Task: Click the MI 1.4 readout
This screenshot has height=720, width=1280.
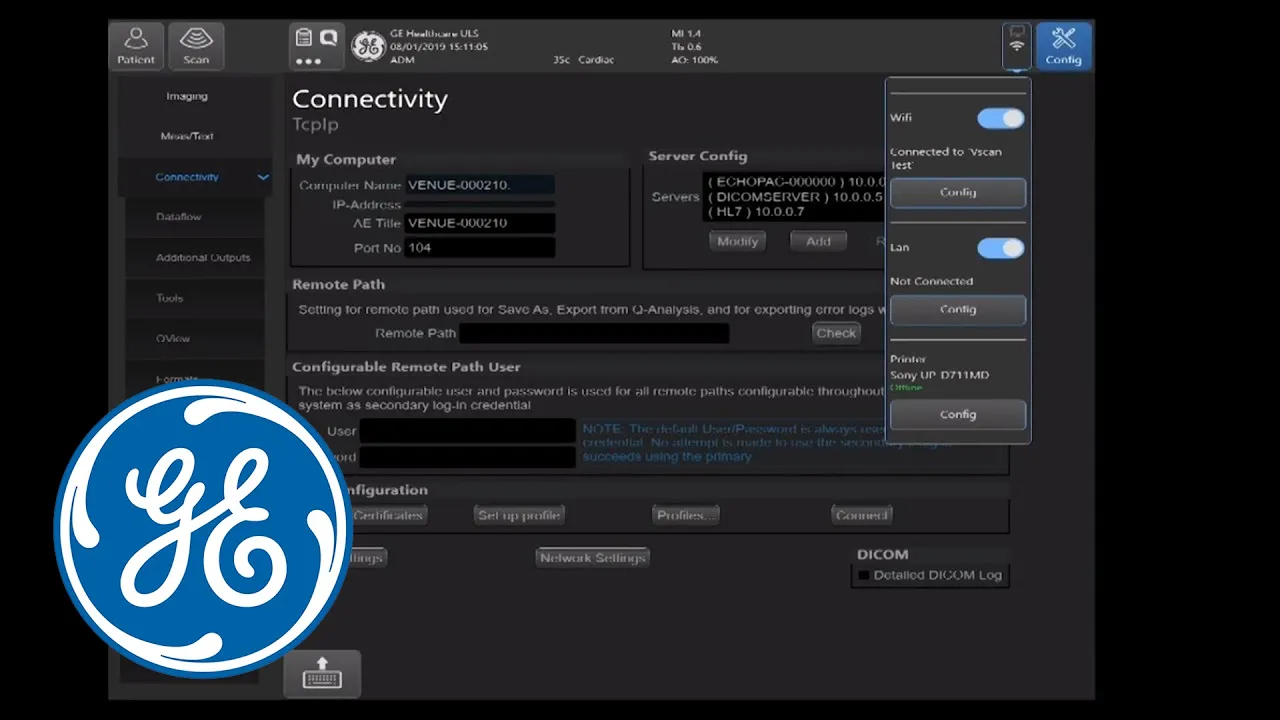Action: click(x=686, y=33)
